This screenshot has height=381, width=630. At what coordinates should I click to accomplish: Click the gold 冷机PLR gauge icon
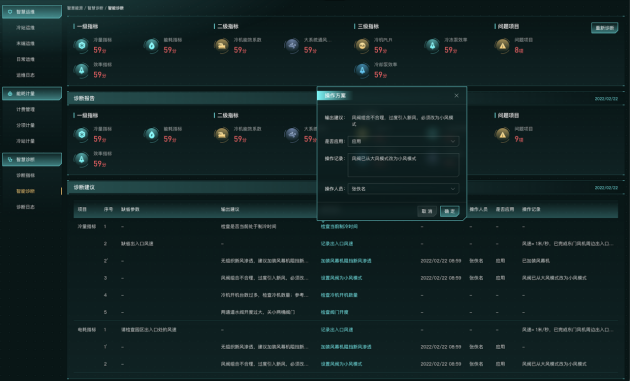click(362, 45)
